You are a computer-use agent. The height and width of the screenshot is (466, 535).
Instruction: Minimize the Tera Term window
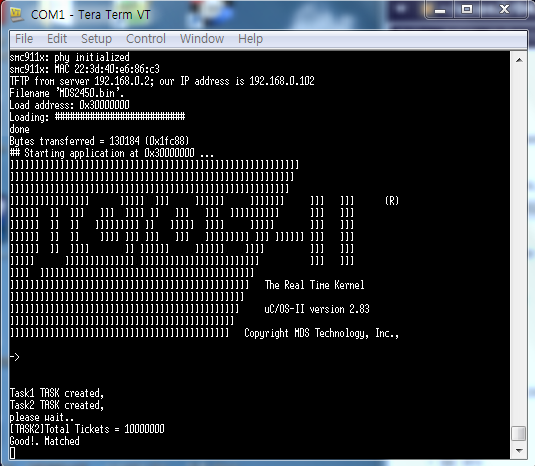pyautogui.click(x=440, y=10)
